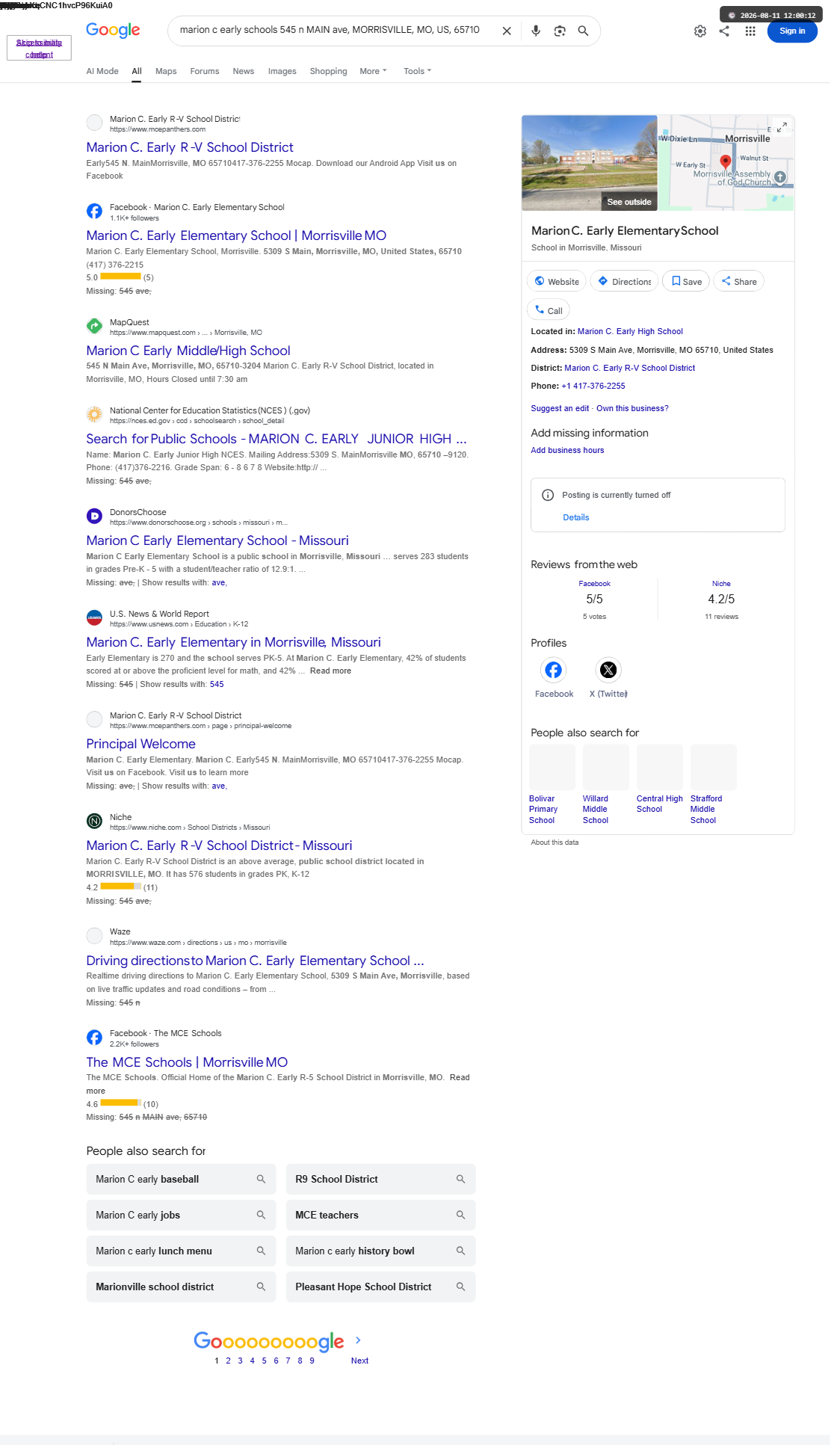
Task: Open Principal Welcome result
Action: pyautogui.click(x=140, y=744)
